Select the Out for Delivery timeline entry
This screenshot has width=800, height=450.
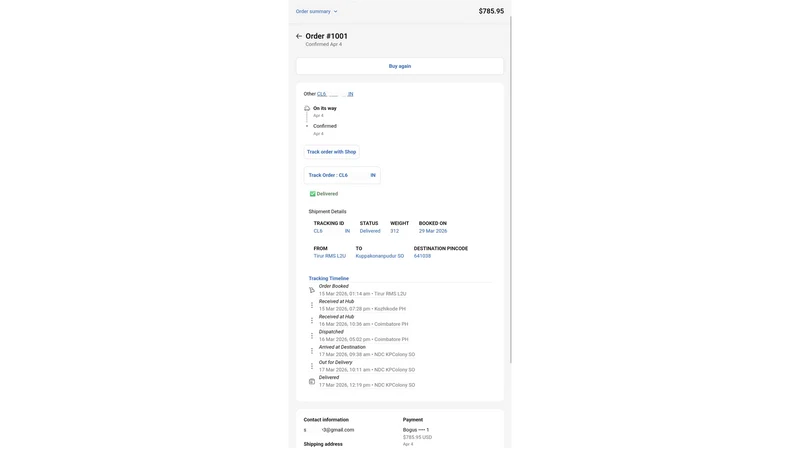[366, 366]
